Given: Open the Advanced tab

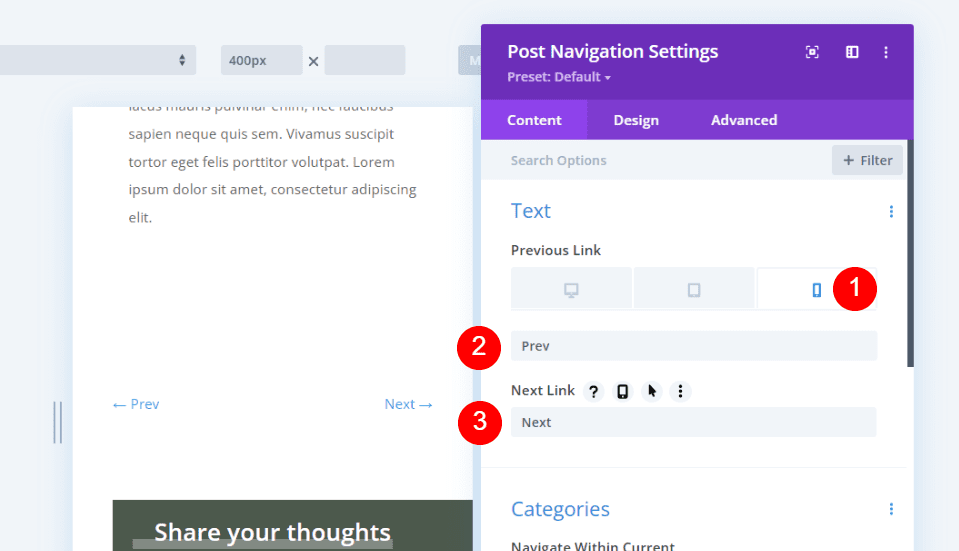Looking at the screenshot, I should pos(744,120).
